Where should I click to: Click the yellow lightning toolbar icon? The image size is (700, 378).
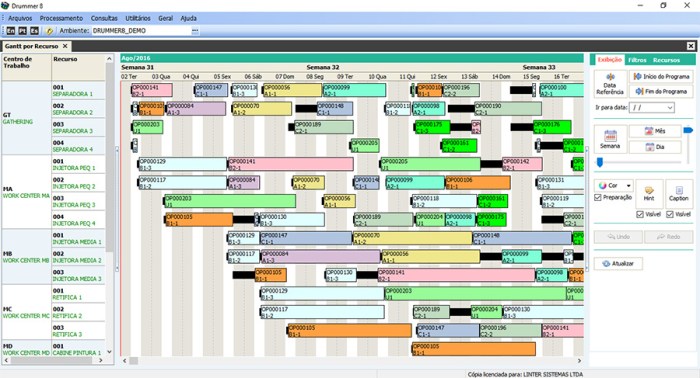50,31
